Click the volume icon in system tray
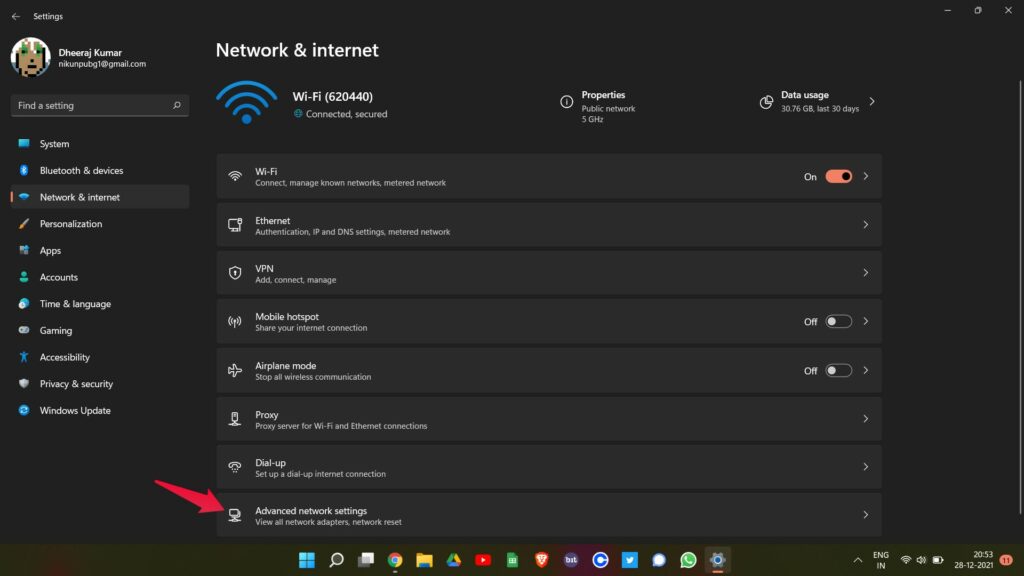The height and width of the screenshot is (576, 1024). coord(920,559)
